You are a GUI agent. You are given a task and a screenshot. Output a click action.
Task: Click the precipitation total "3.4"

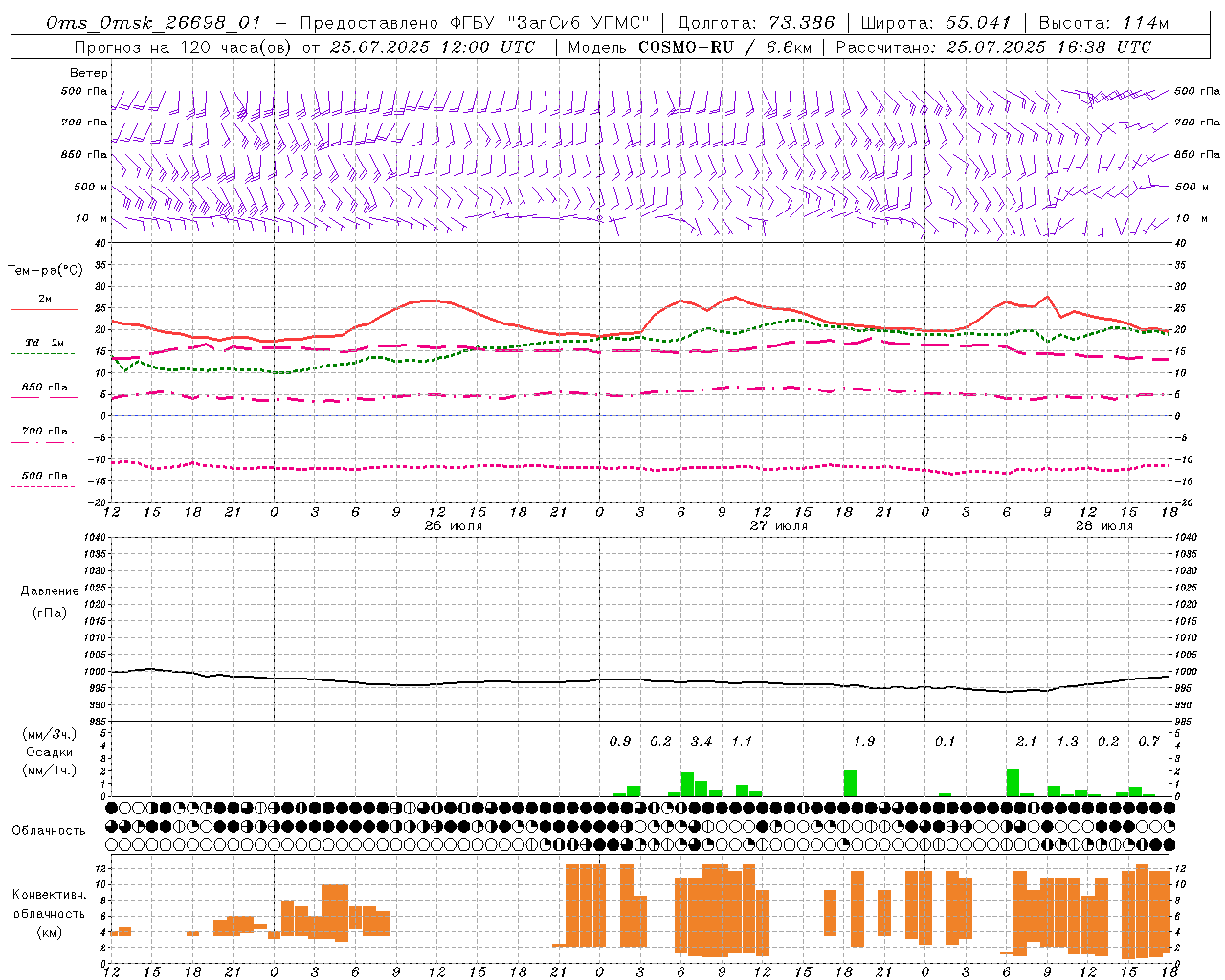coord(702,741)
